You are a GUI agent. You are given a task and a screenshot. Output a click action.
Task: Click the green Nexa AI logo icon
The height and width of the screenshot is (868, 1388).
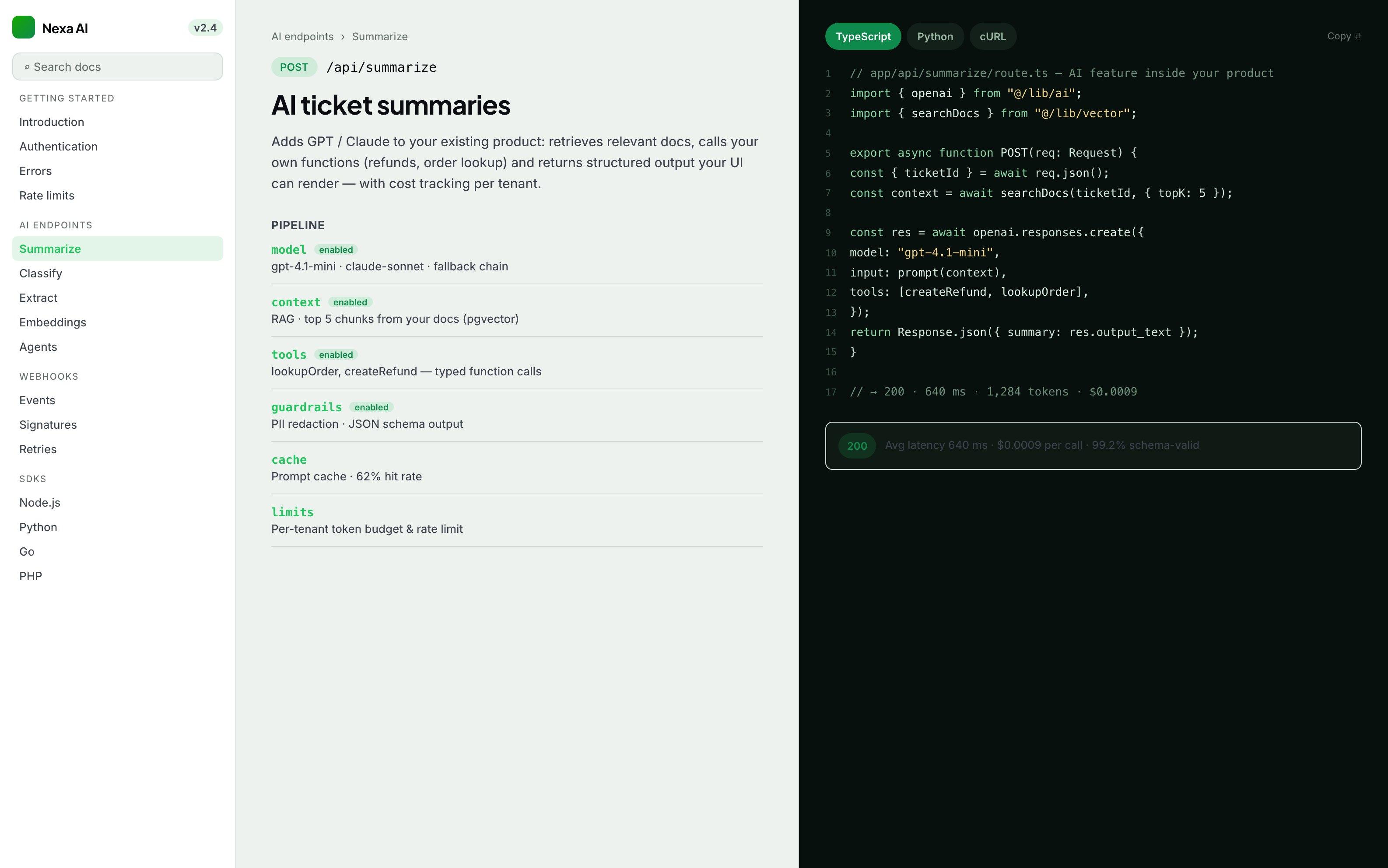point(24,28)
